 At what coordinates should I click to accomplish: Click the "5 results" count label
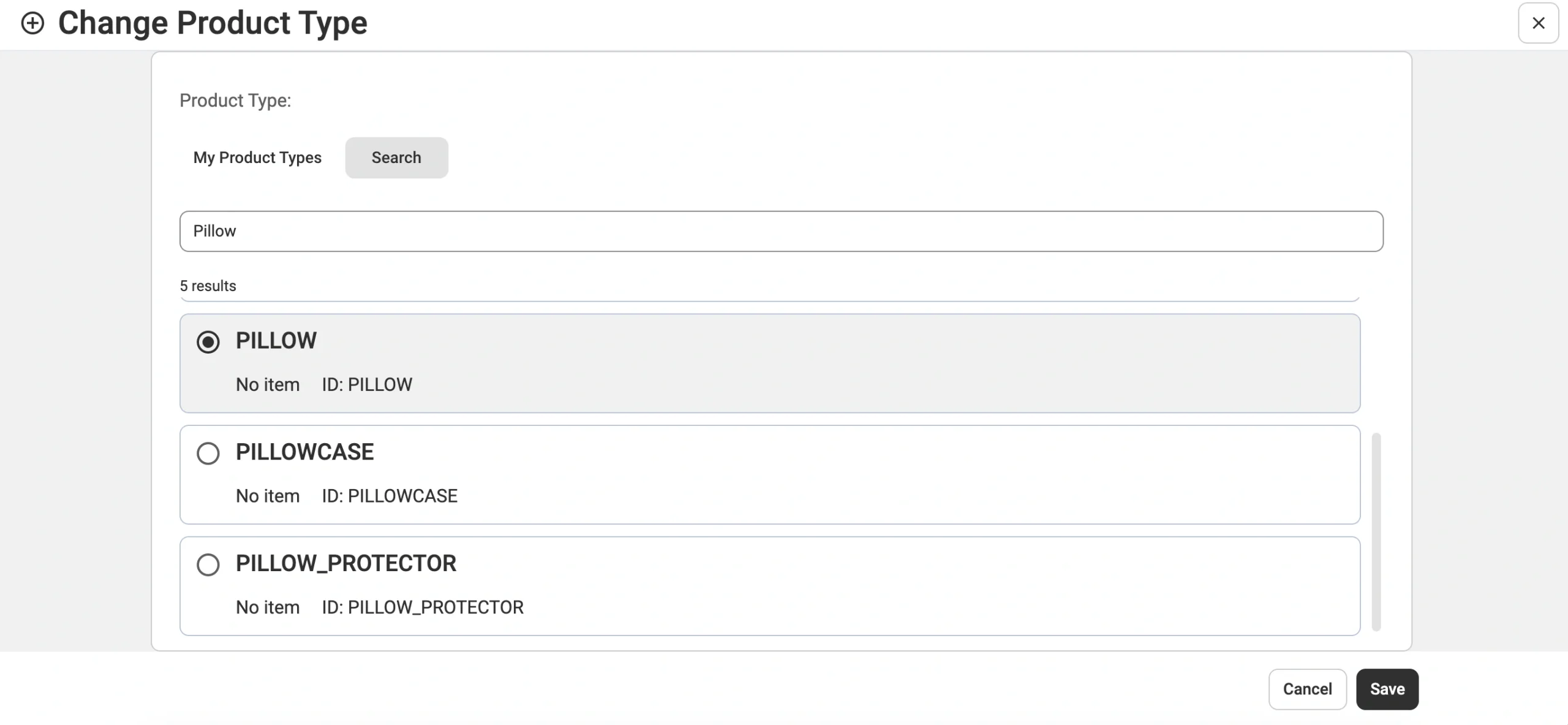[208, 286]
